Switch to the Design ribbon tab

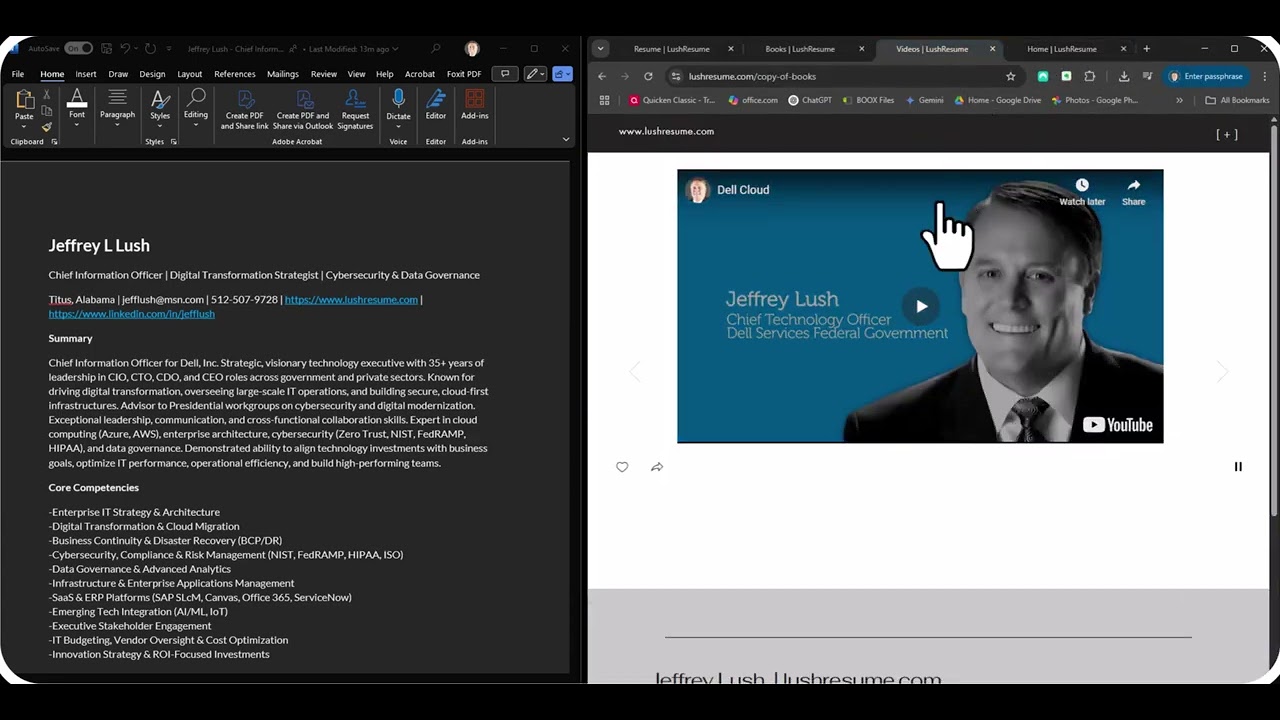[152, 74]
